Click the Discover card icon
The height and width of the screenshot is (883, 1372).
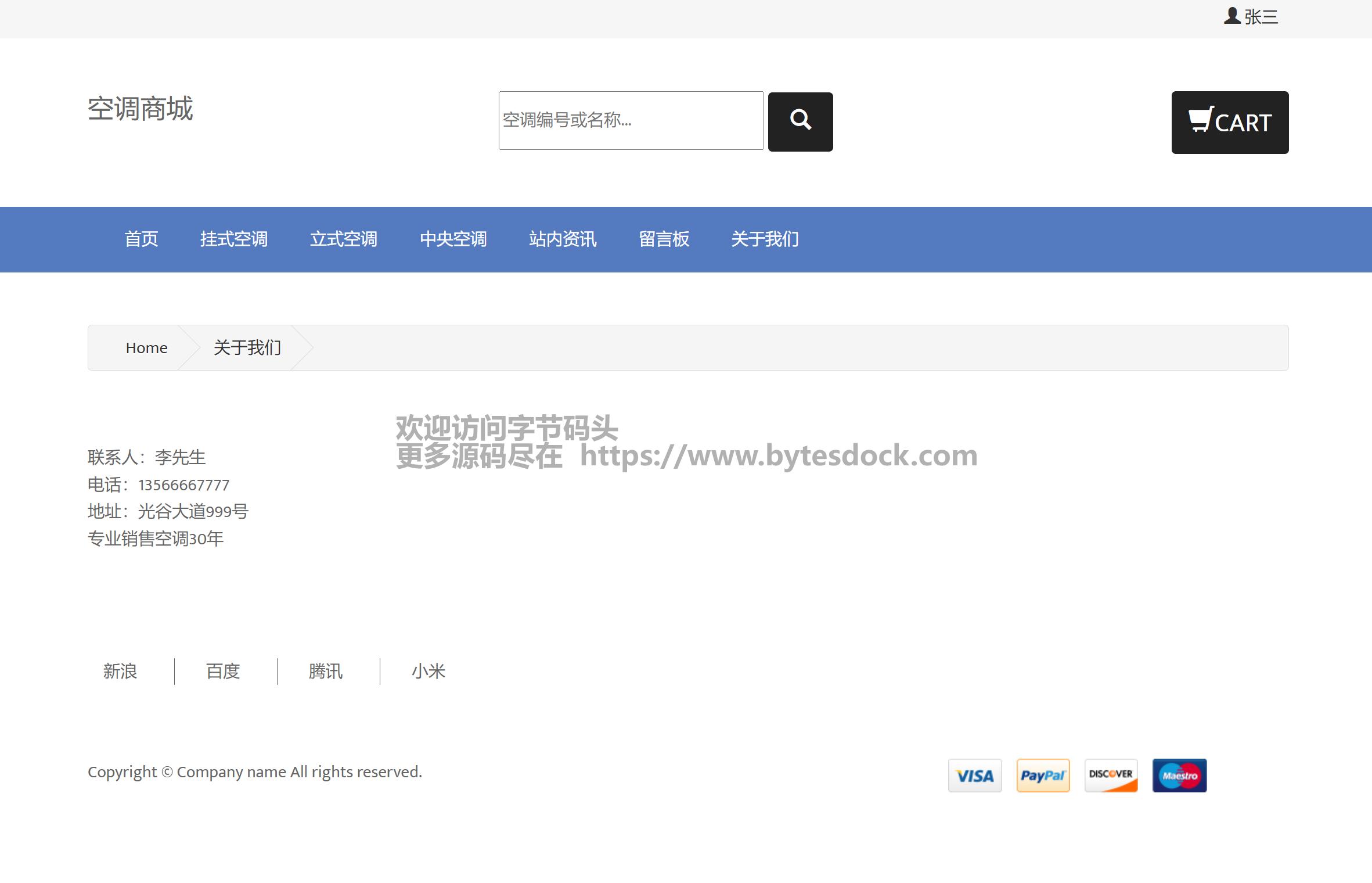click(1110, 775)
